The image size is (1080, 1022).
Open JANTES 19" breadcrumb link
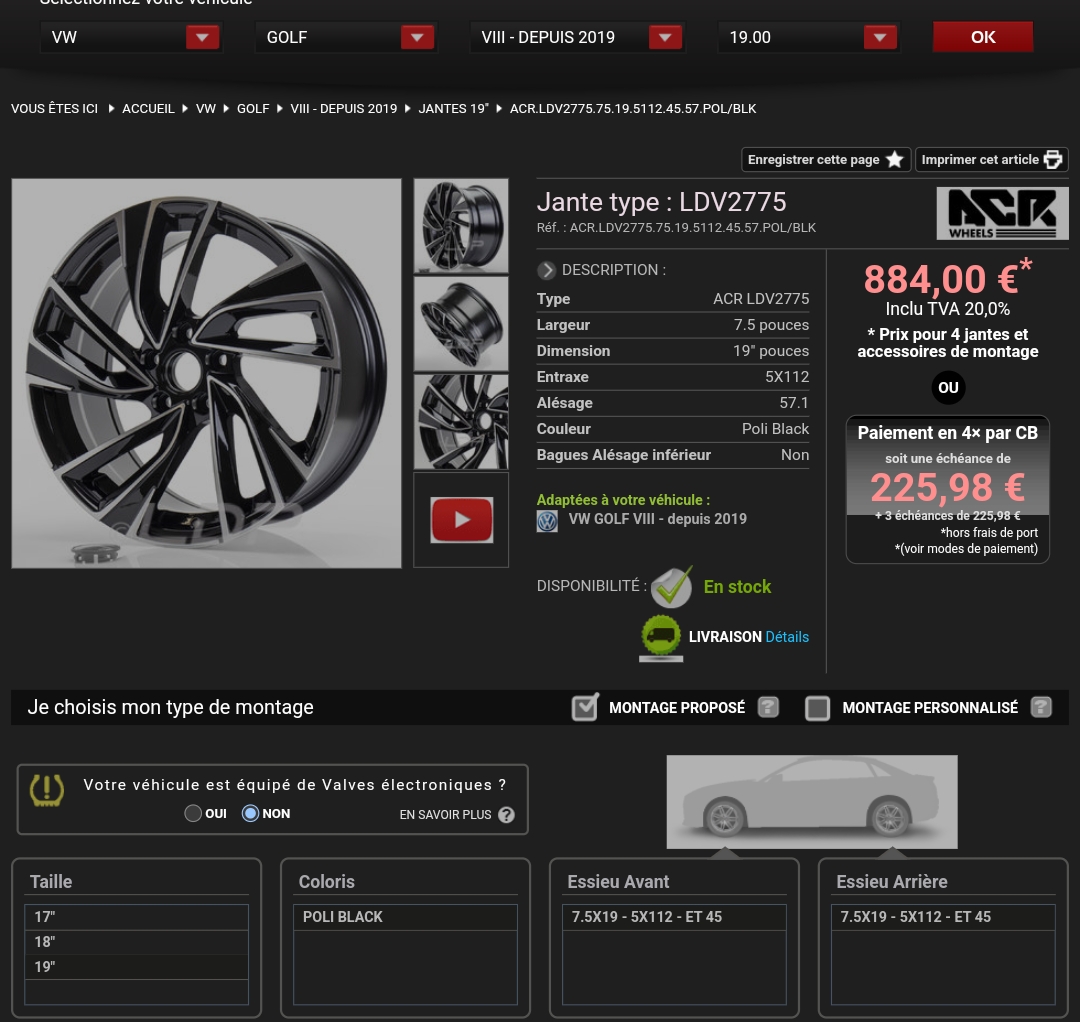click(453, 109)
